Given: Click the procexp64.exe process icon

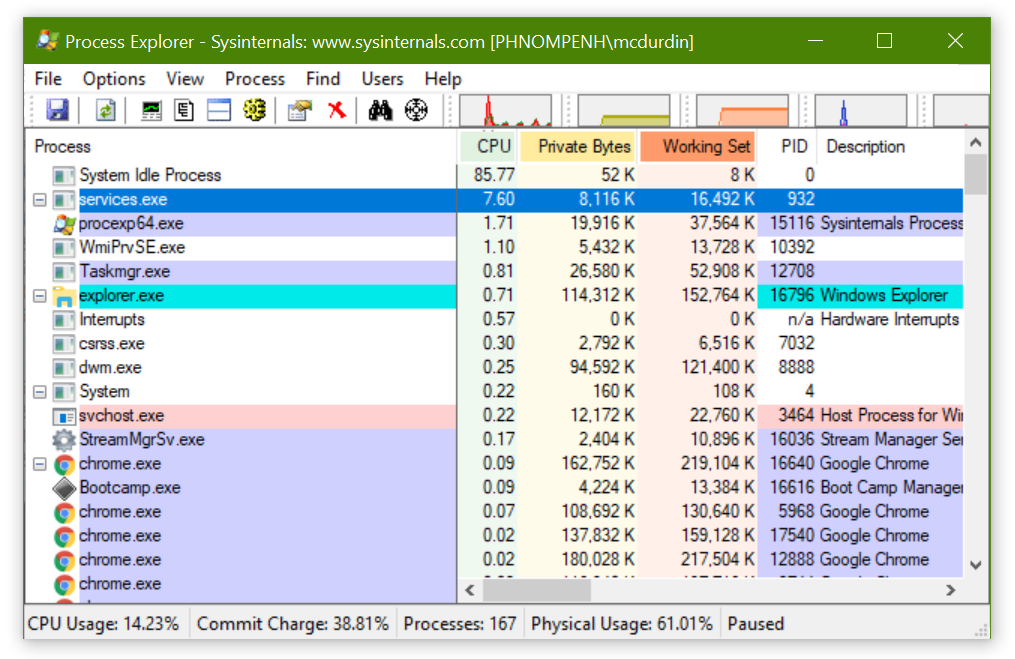Looking at the screenshot, I should pos(64,224).
